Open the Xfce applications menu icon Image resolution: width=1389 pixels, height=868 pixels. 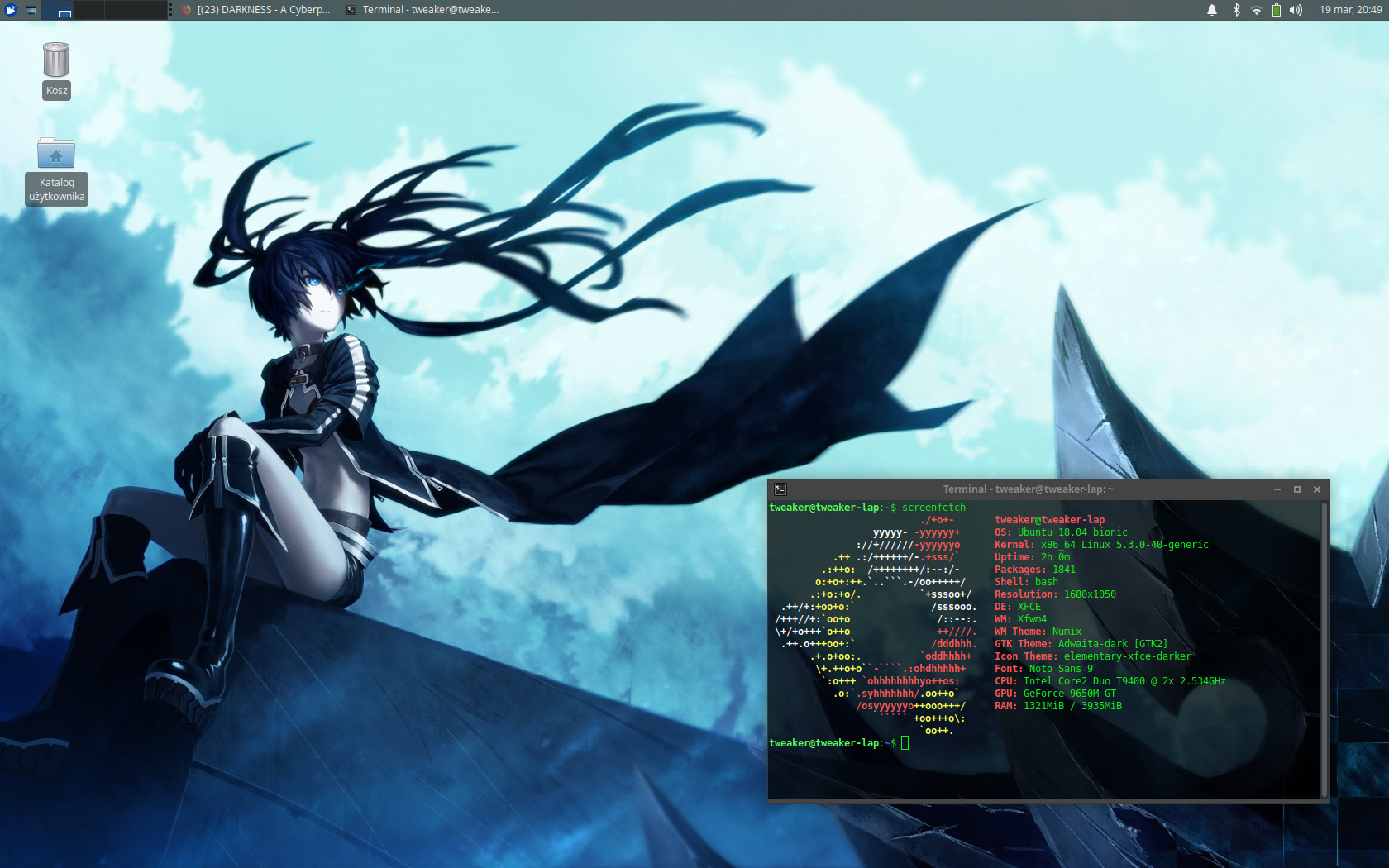point(11,10)
